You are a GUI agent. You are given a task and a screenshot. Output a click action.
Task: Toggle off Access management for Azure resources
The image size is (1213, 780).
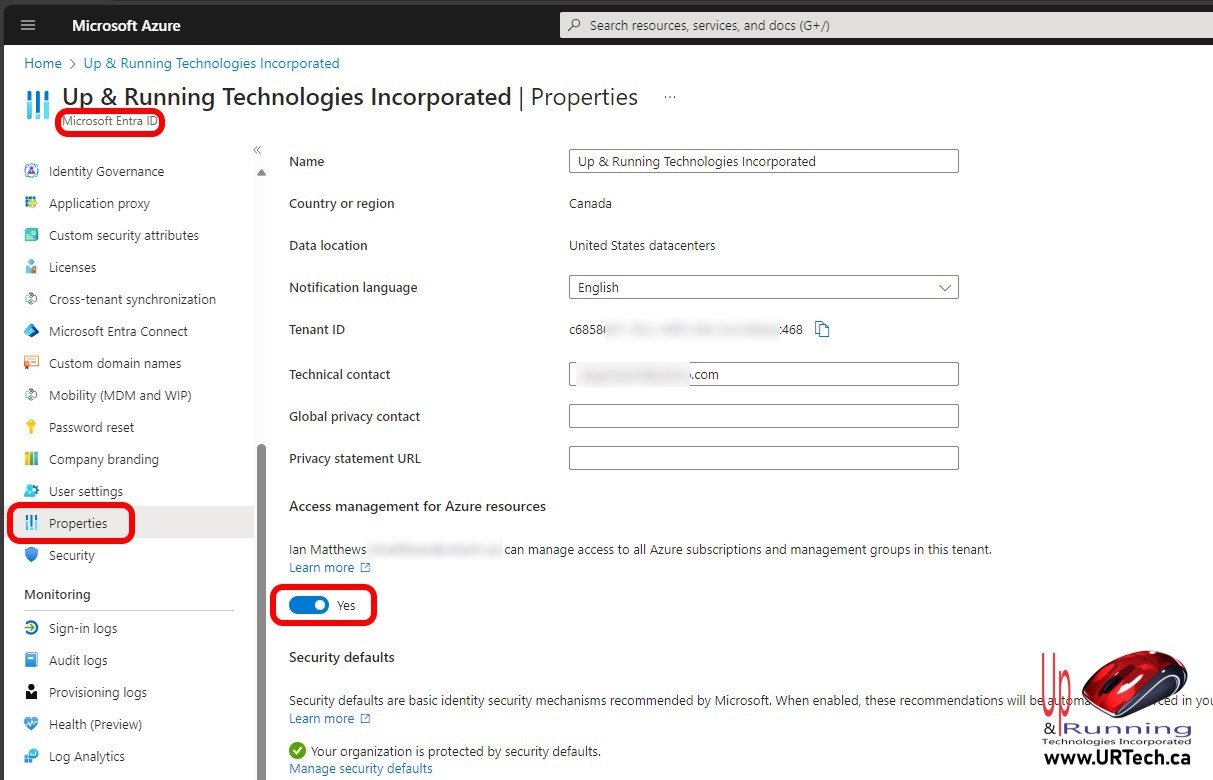(x=309, y=605)
